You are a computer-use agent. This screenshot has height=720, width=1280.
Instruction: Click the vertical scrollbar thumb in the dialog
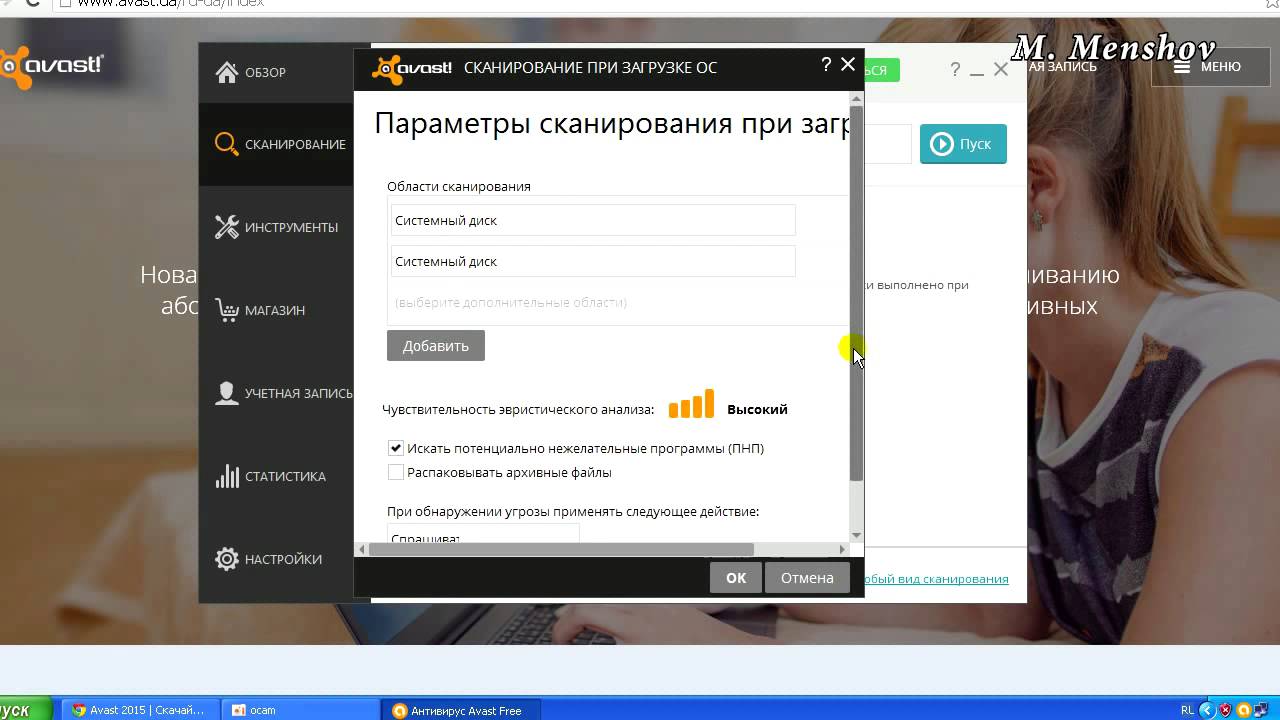[x=857, y=293]
